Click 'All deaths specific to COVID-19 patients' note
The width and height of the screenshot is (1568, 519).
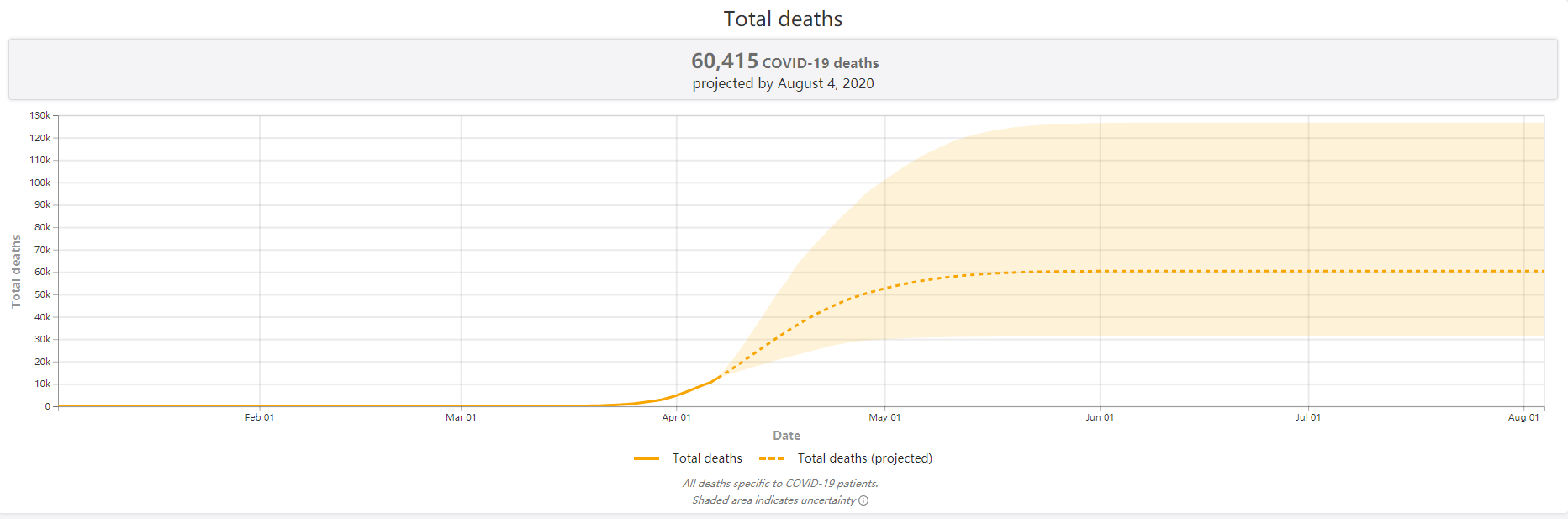tap(780, 484)
